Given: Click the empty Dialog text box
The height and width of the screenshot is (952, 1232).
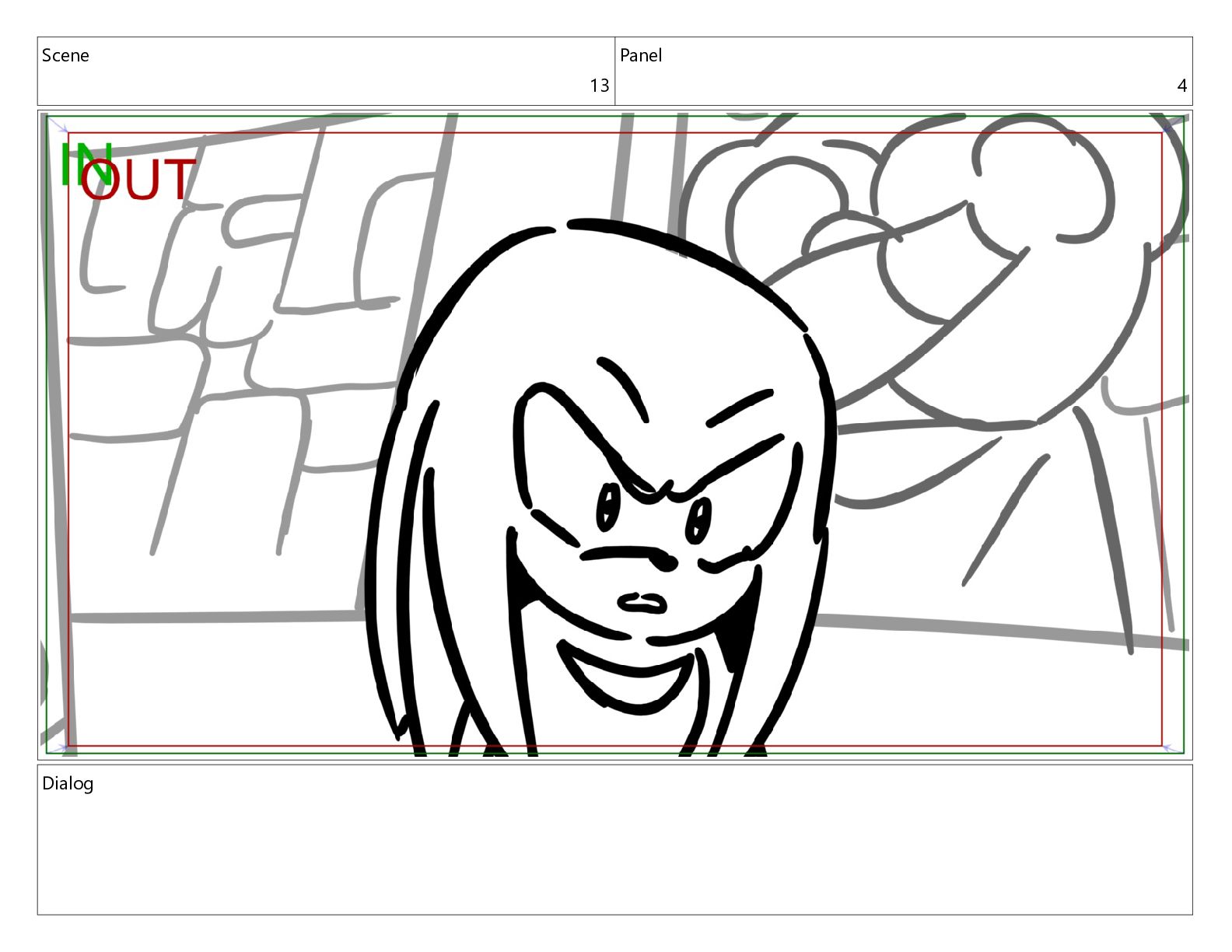Looking at the screenshot, I should click(x=614, y=840).
